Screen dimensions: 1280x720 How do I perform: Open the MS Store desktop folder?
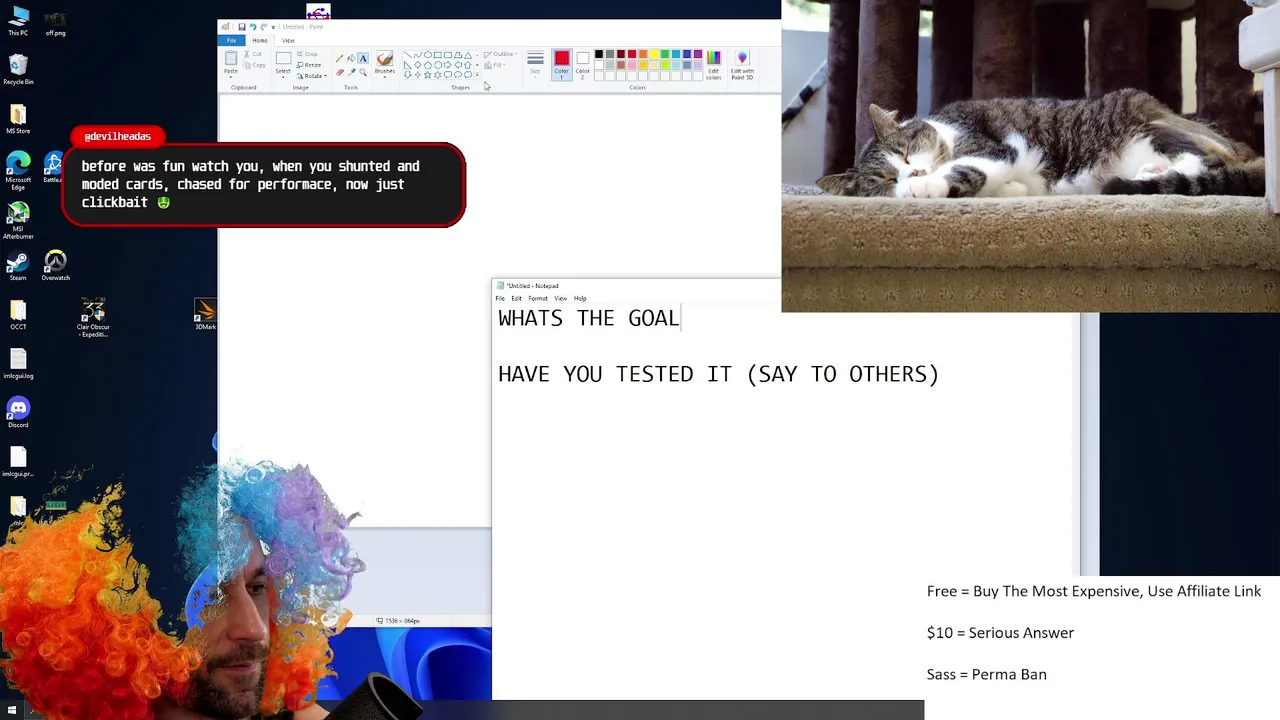tap(18, 119)
